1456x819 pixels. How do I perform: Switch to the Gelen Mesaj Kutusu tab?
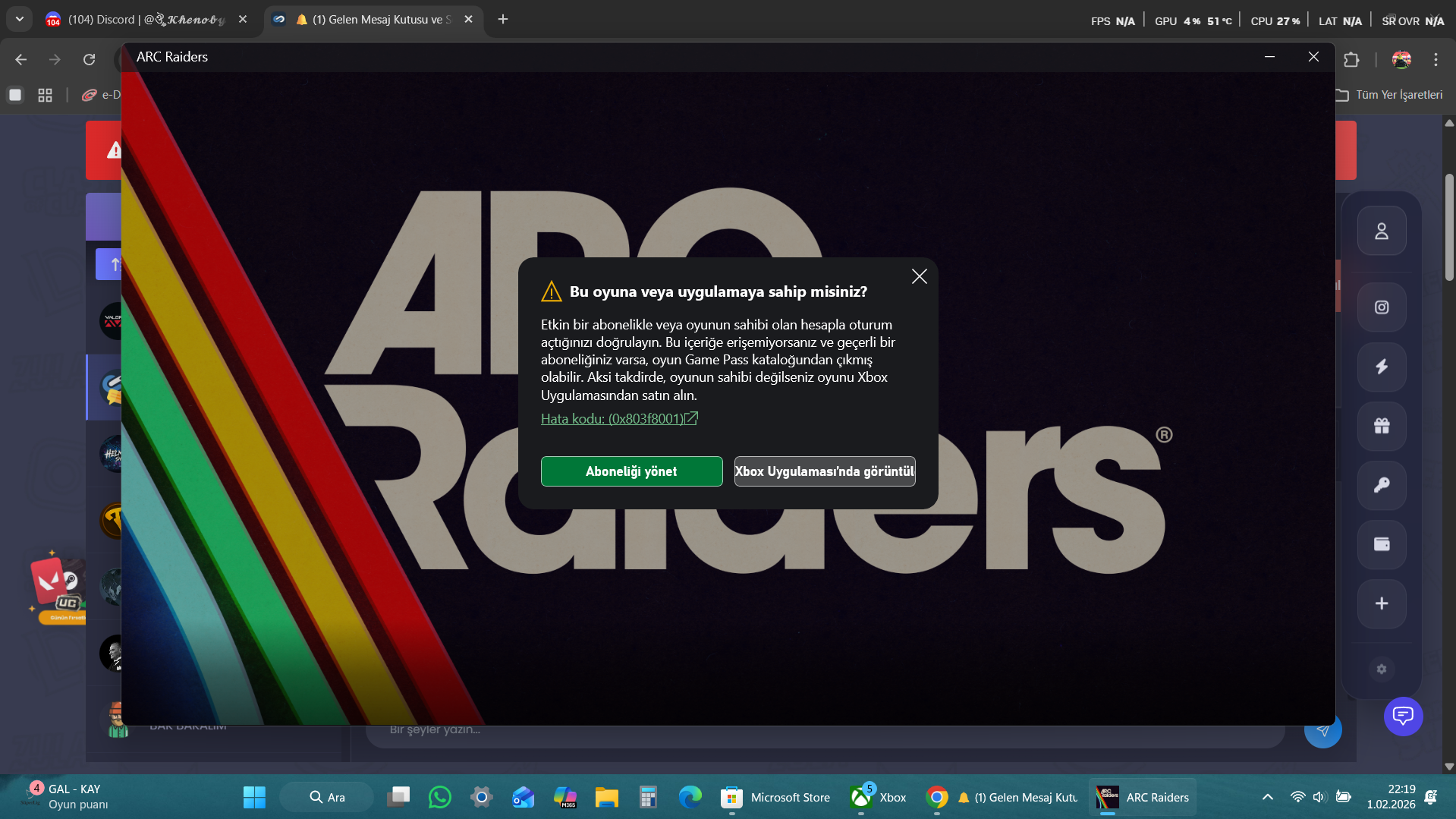(x=374, y=20)
